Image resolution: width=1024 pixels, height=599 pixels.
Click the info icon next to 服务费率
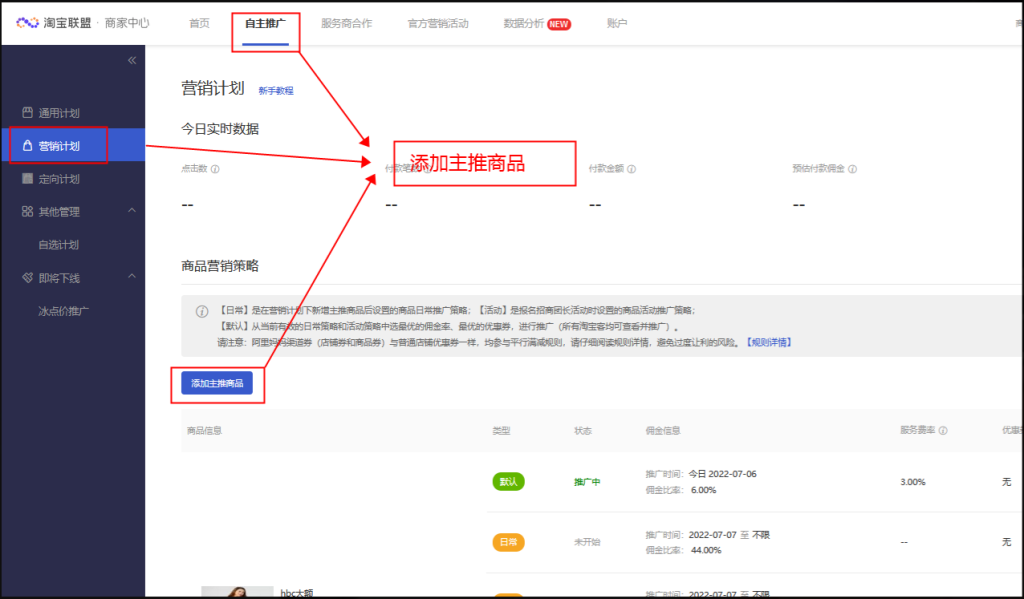pyautogui.click(x=943, y=431)
